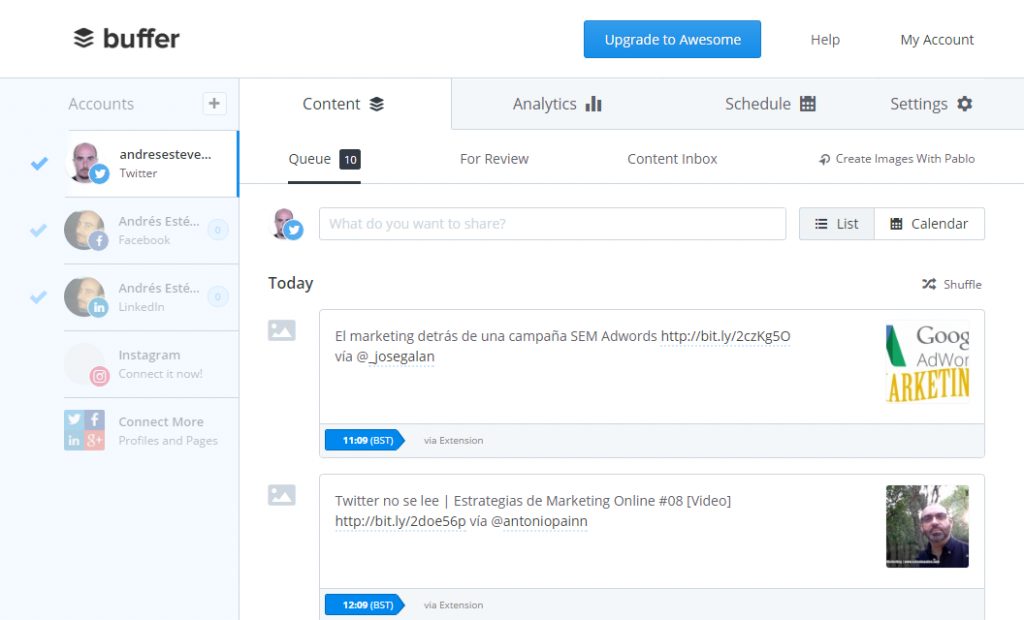The image size is (1024, 620).
Task: Open the Schedule tab
Action: coord(770,104)
